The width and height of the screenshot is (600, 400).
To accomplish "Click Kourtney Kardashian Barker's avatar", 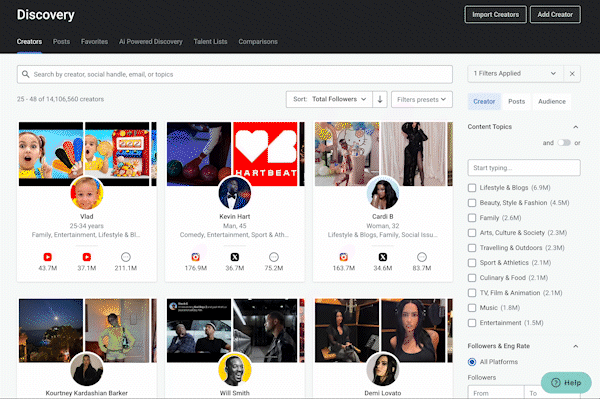I will pyautogui.click(x=87, y=369).
